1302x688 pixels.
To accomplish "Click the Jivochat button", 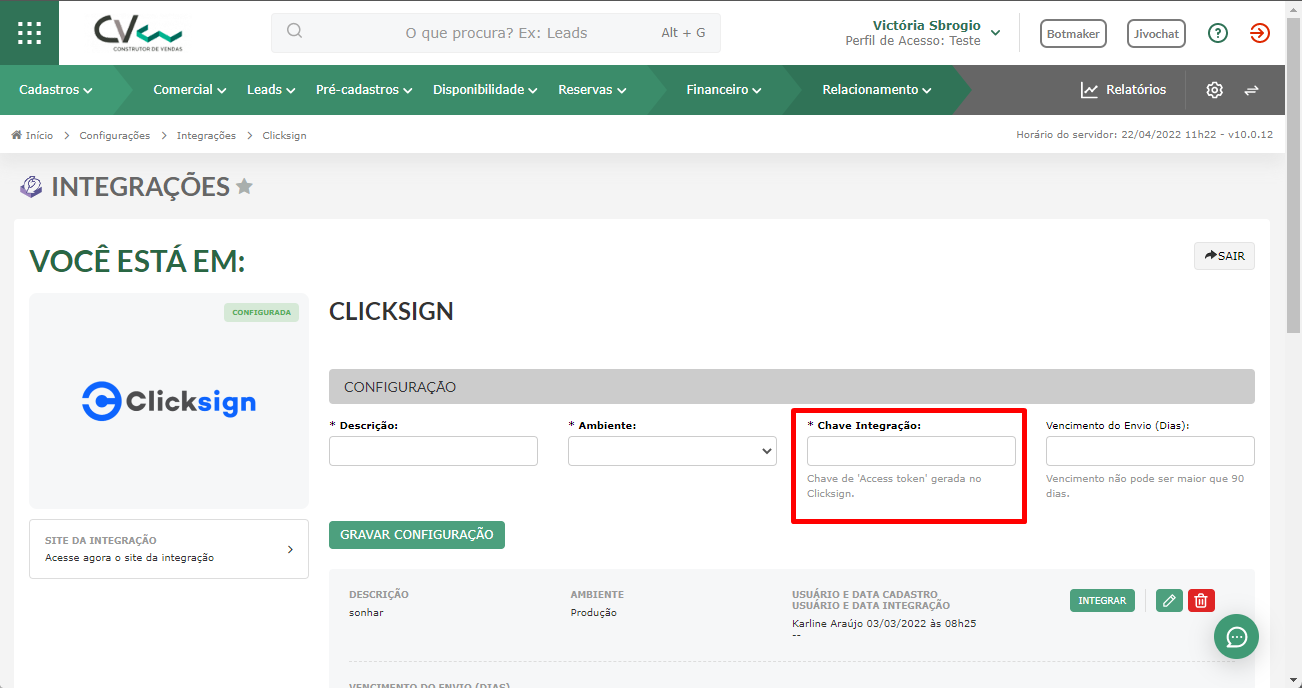I will (x=1156, y=33).
